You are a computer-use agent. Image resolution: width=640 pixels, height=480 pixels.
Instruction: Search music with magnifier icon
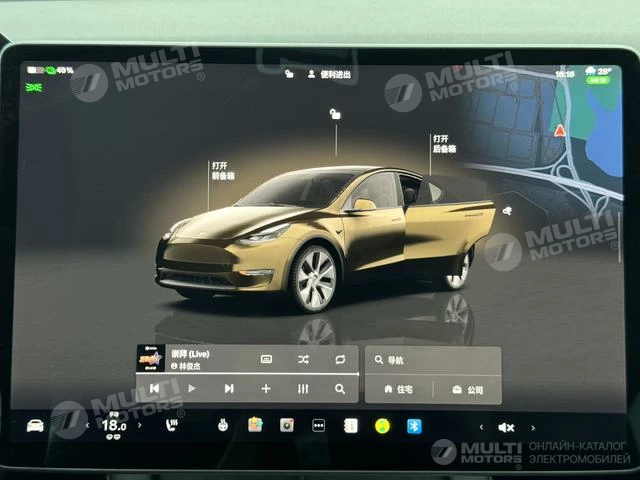[x=340, y=389]
